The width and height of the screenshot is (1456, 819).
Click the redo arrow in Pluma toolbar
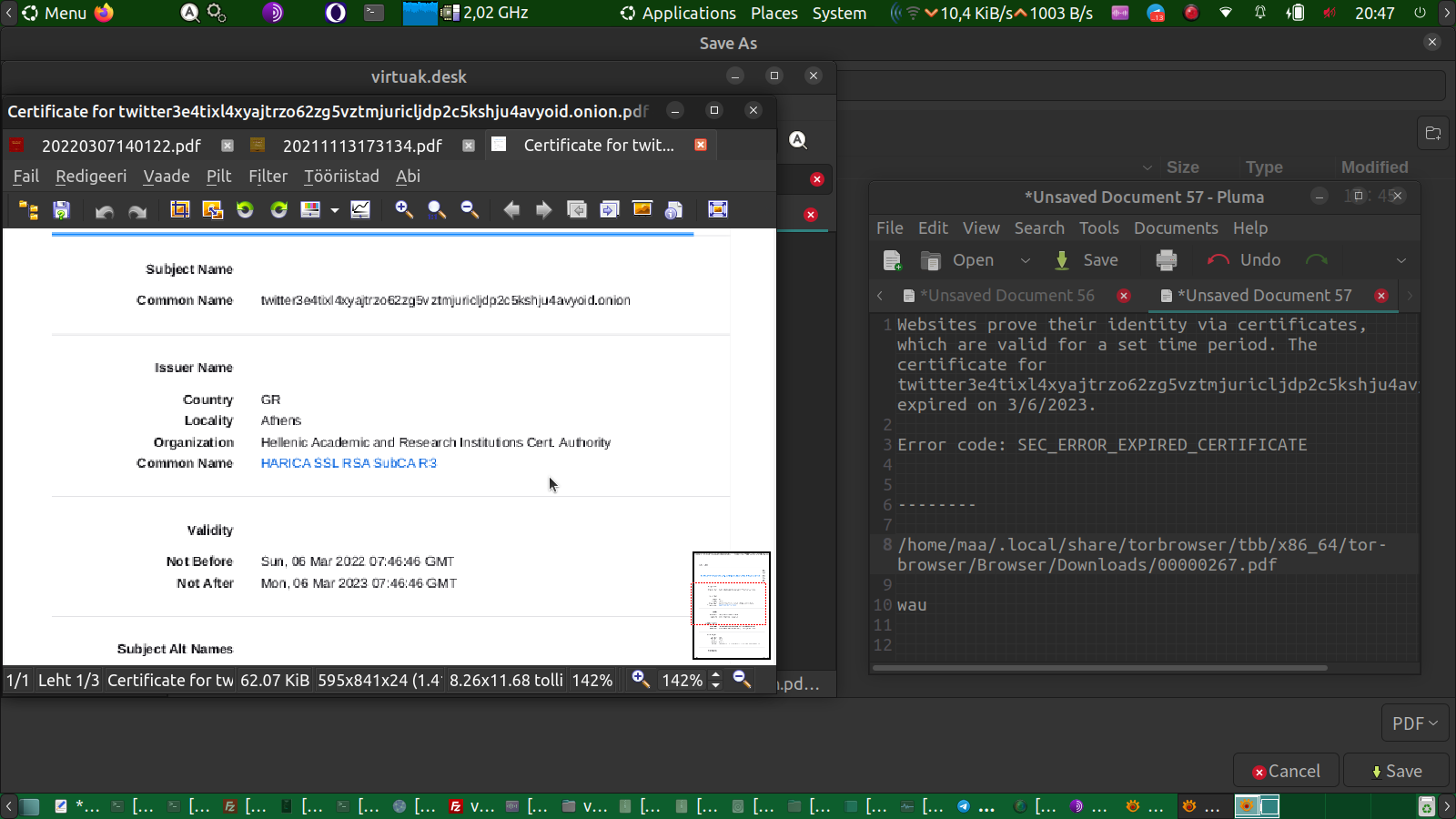point(1317,260)
